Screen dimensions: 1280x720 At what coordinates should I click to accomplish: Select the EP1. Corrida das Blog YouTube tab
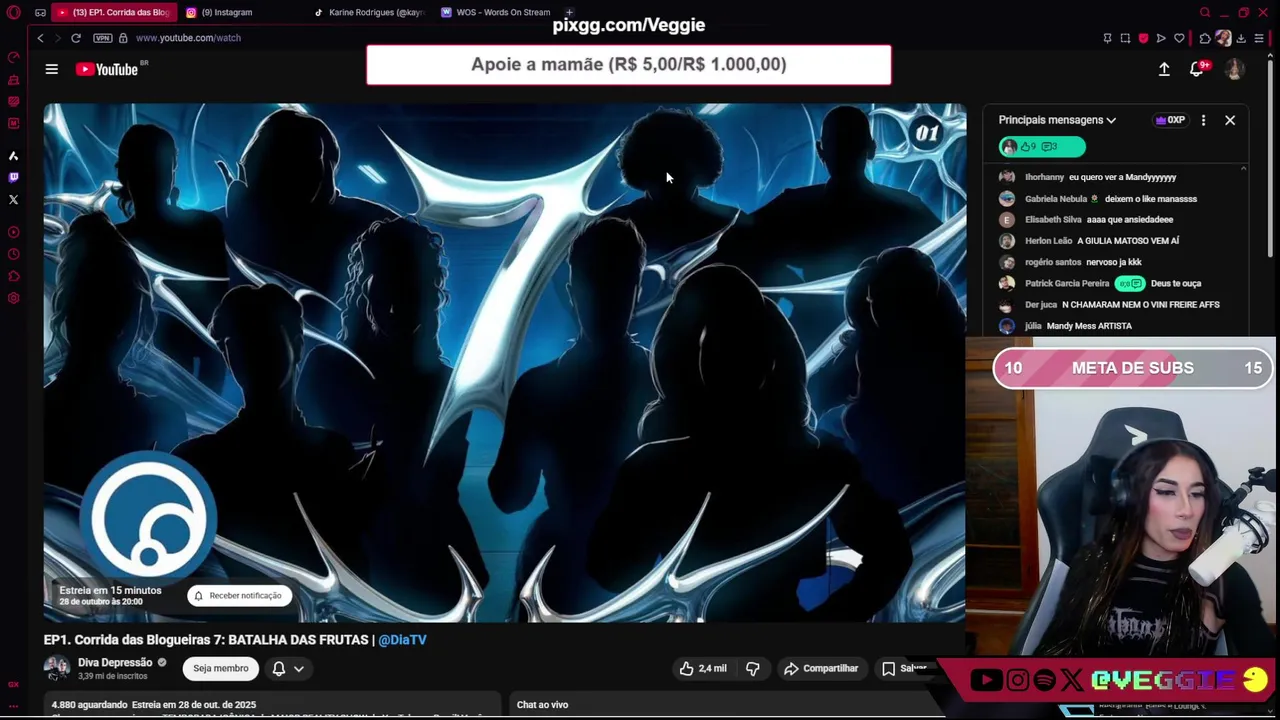(x=114, y=12)
